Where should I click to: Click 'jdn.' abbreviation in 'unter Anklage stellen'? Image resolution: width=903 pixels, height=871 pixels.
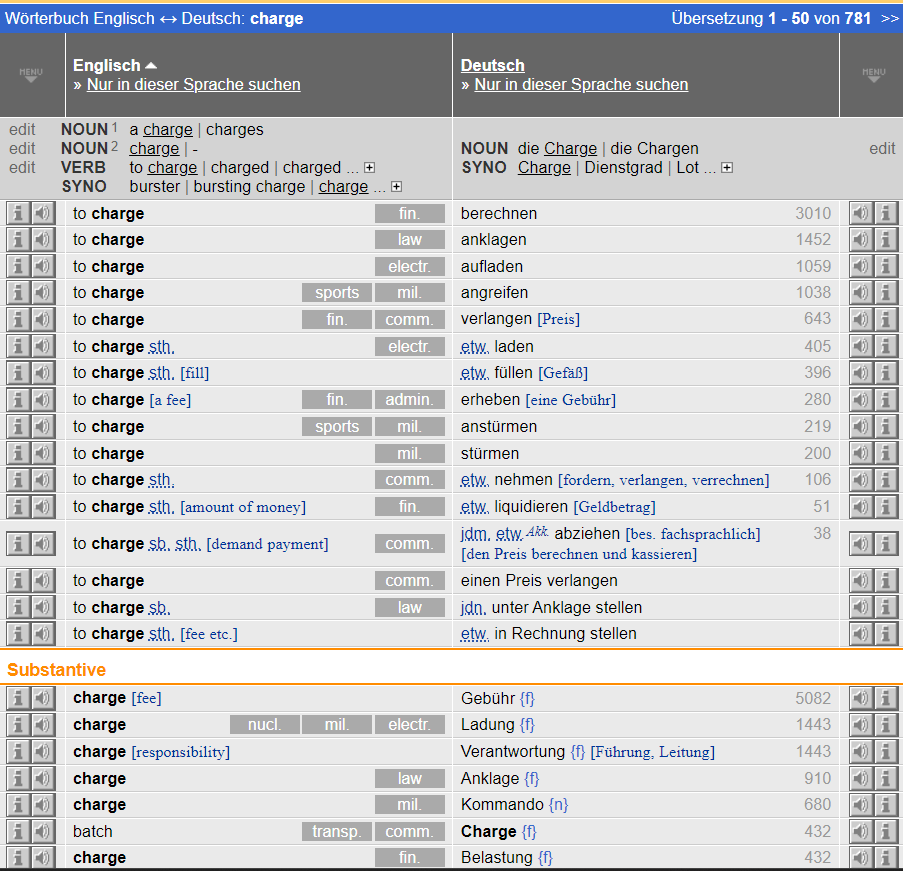[x=473, y=607]
